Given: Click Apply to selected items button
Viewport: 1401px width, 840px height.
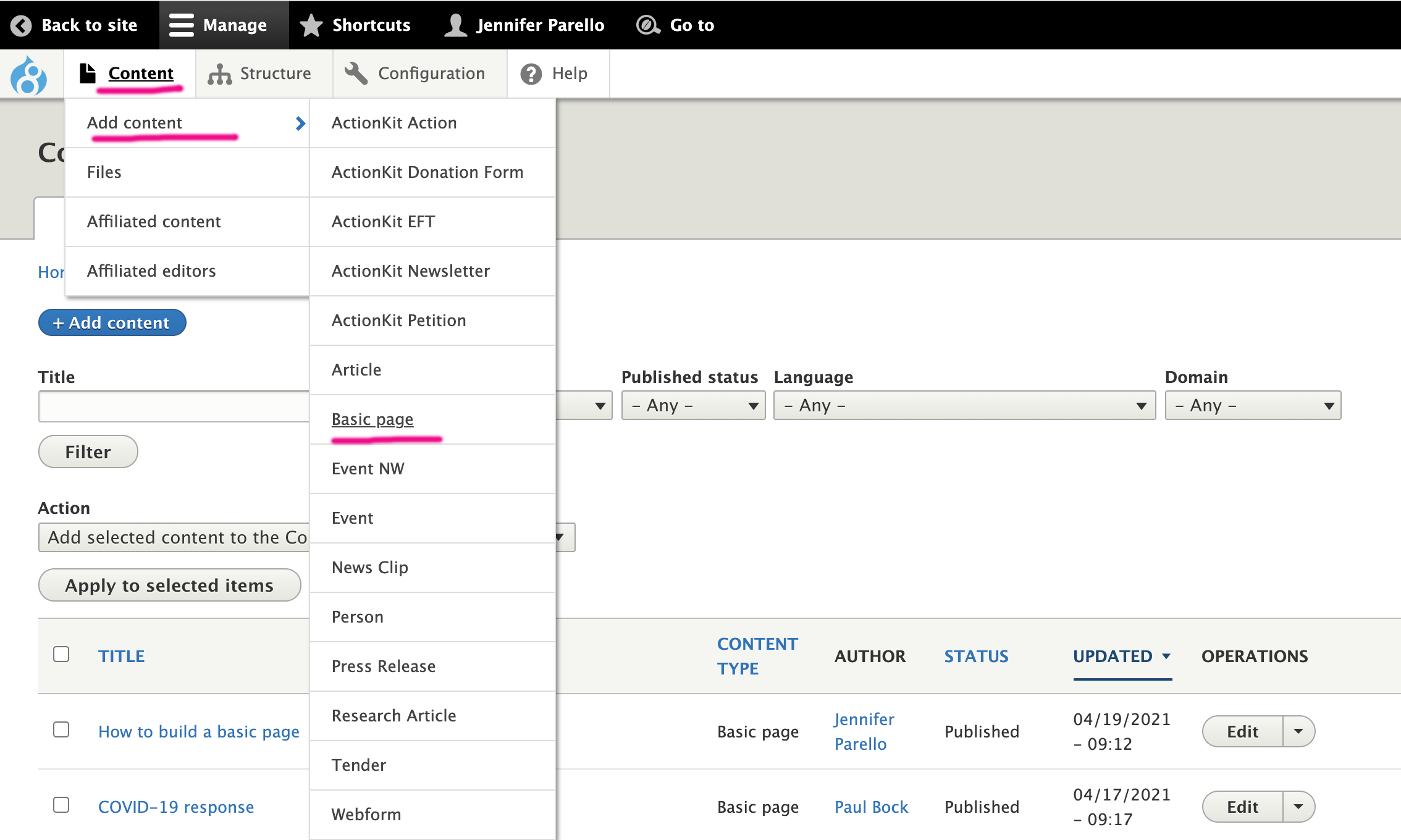Looking at the screenshot, I should coord(169,585).
